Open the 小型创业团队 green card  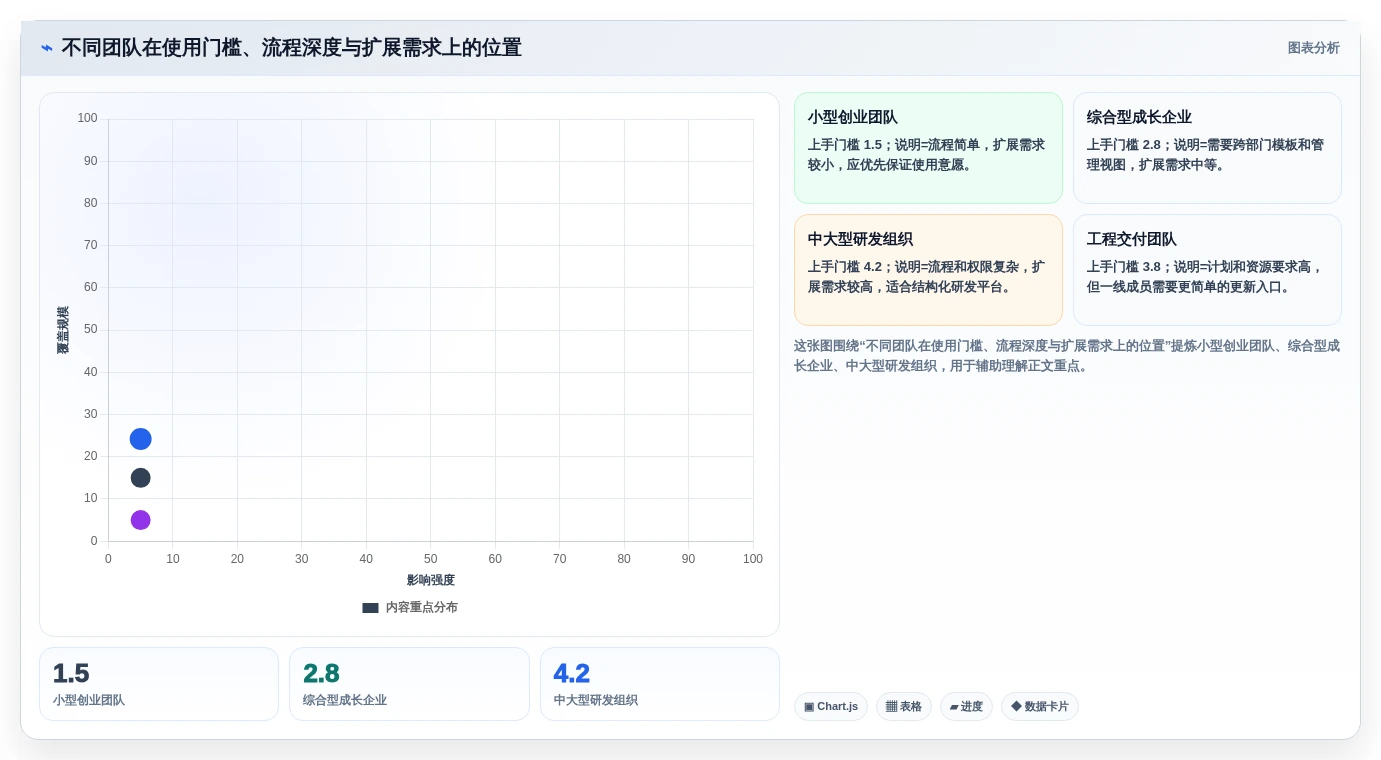click(x=928, y=148)
